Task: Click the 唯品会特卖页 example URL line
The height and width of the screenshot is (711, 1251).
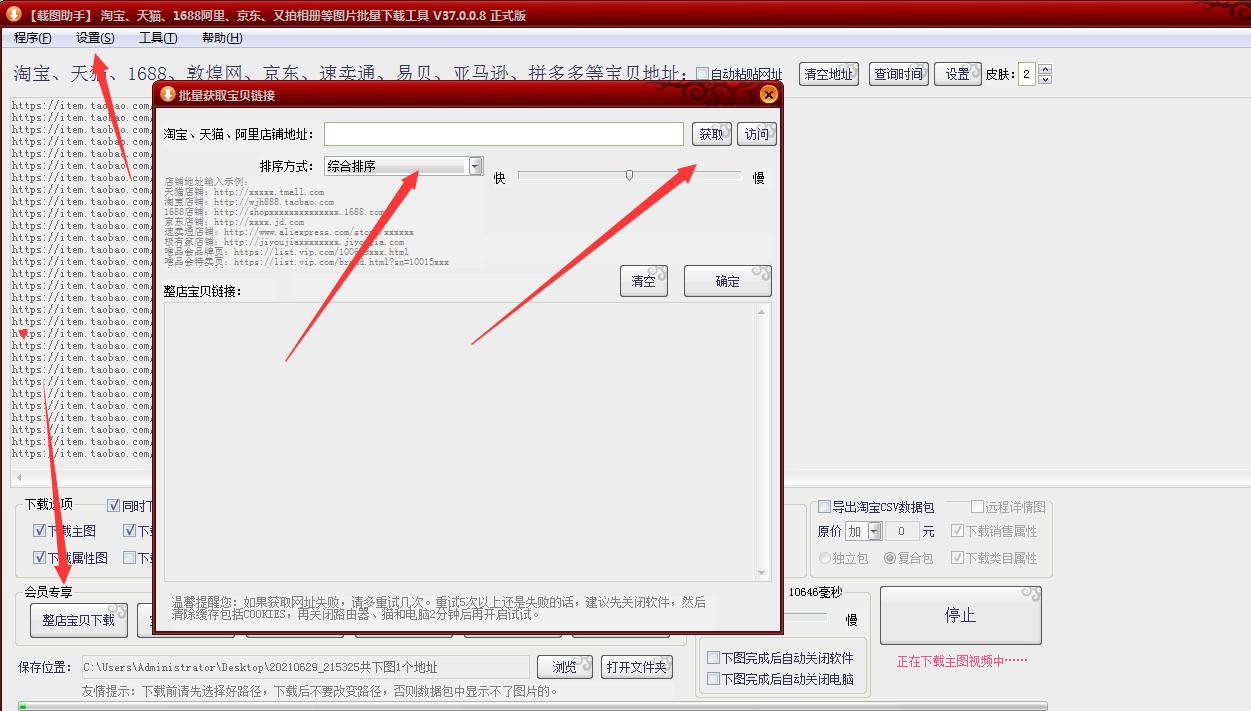Action: click(x=306, y=262)
